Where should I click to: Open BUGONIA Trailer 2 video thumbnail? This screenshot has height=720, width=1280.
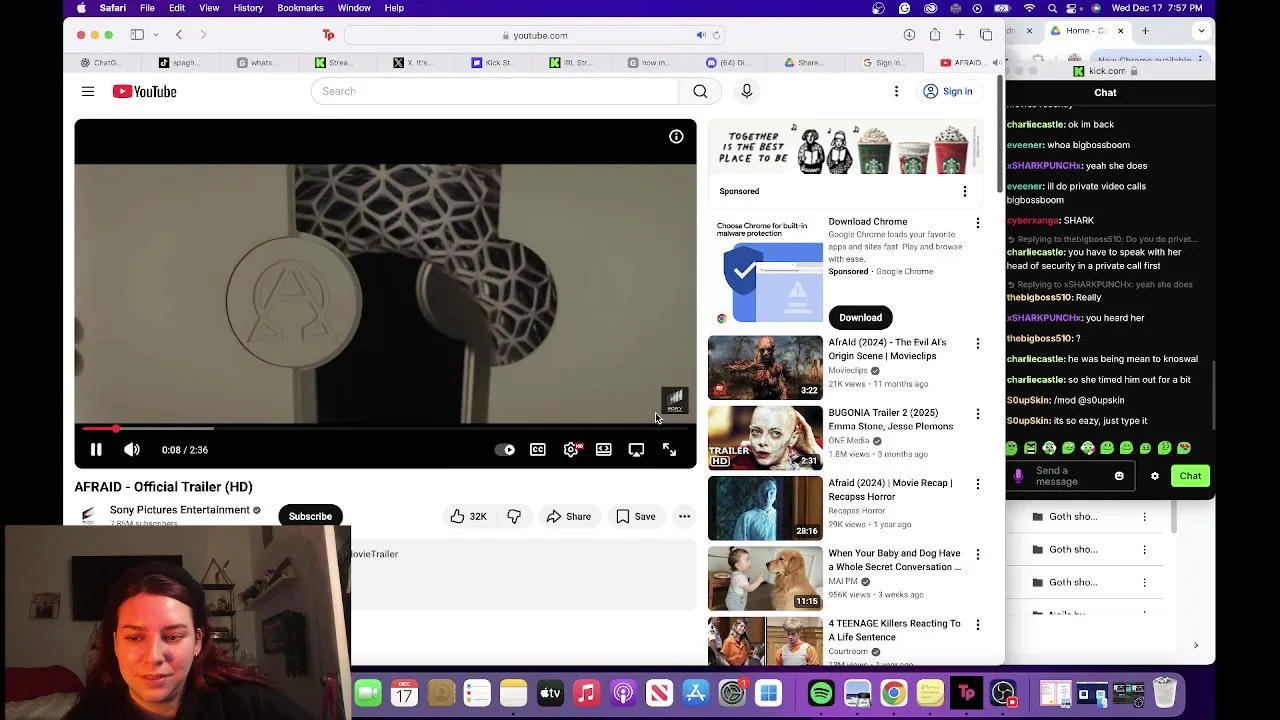coord(765,438)
